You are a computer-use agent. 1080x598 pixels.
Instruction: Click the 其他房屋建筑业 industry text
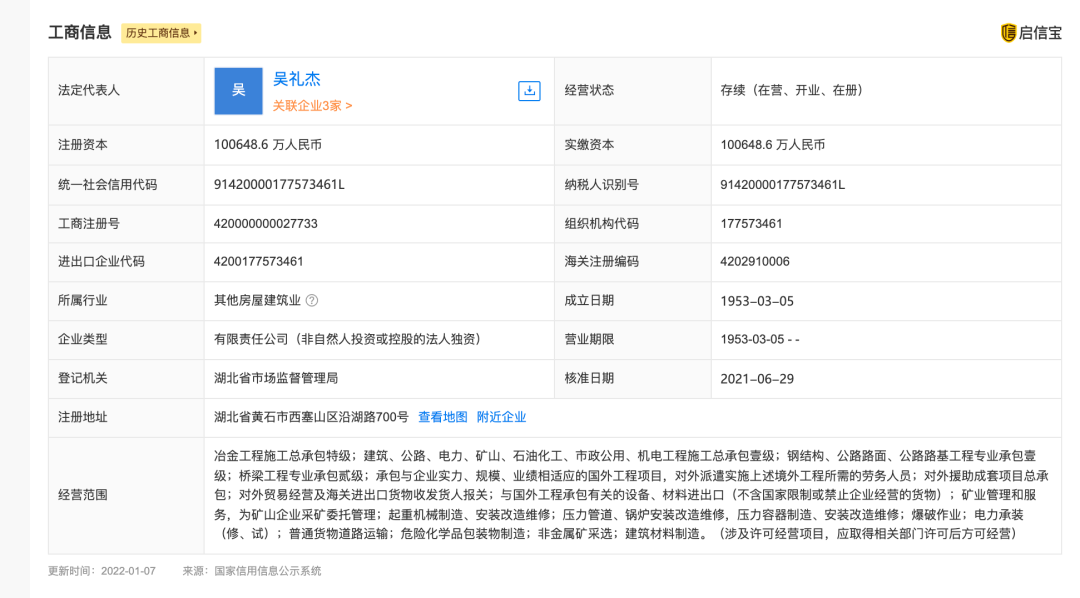click(257, 300)
